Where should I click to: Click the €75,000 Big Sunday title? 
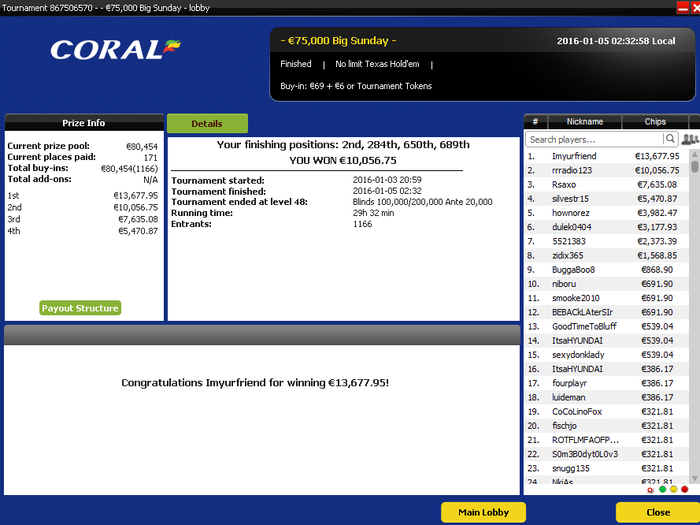coord(338,41)
